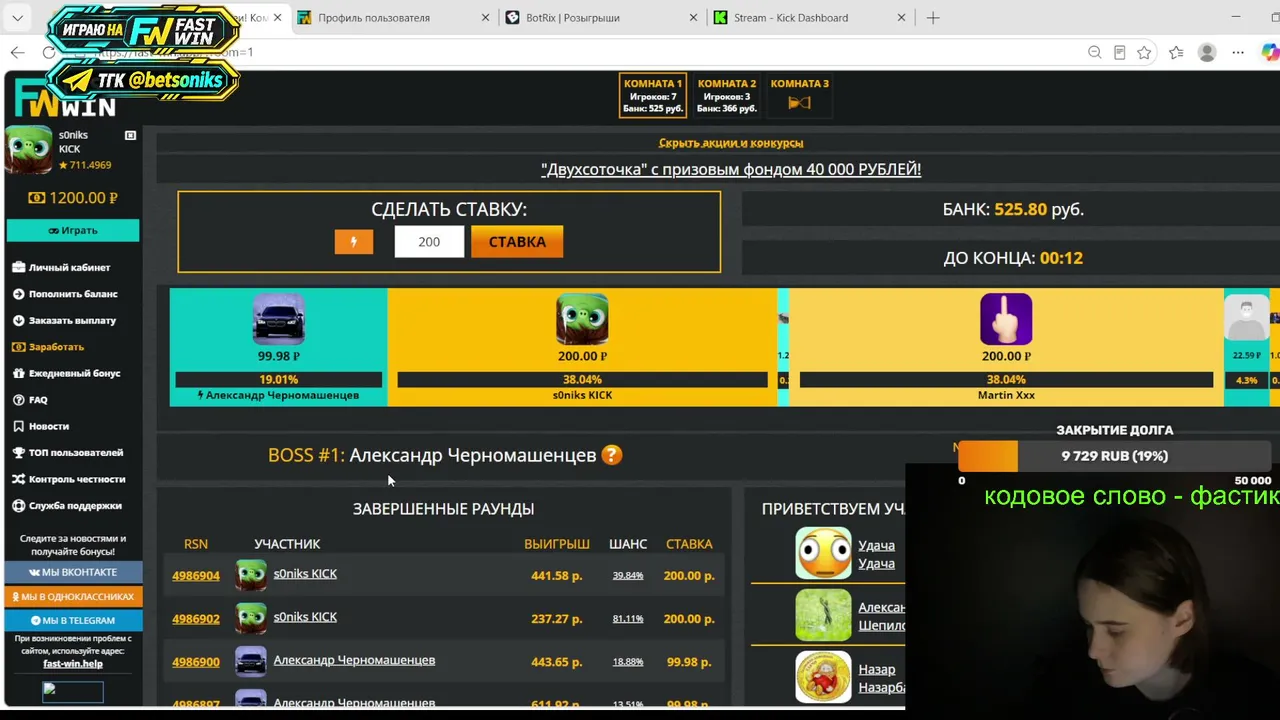1280x720 pixels.
Task: Click the Скрыть акции и конкурсы link
Action: click(x=731, y=143)
